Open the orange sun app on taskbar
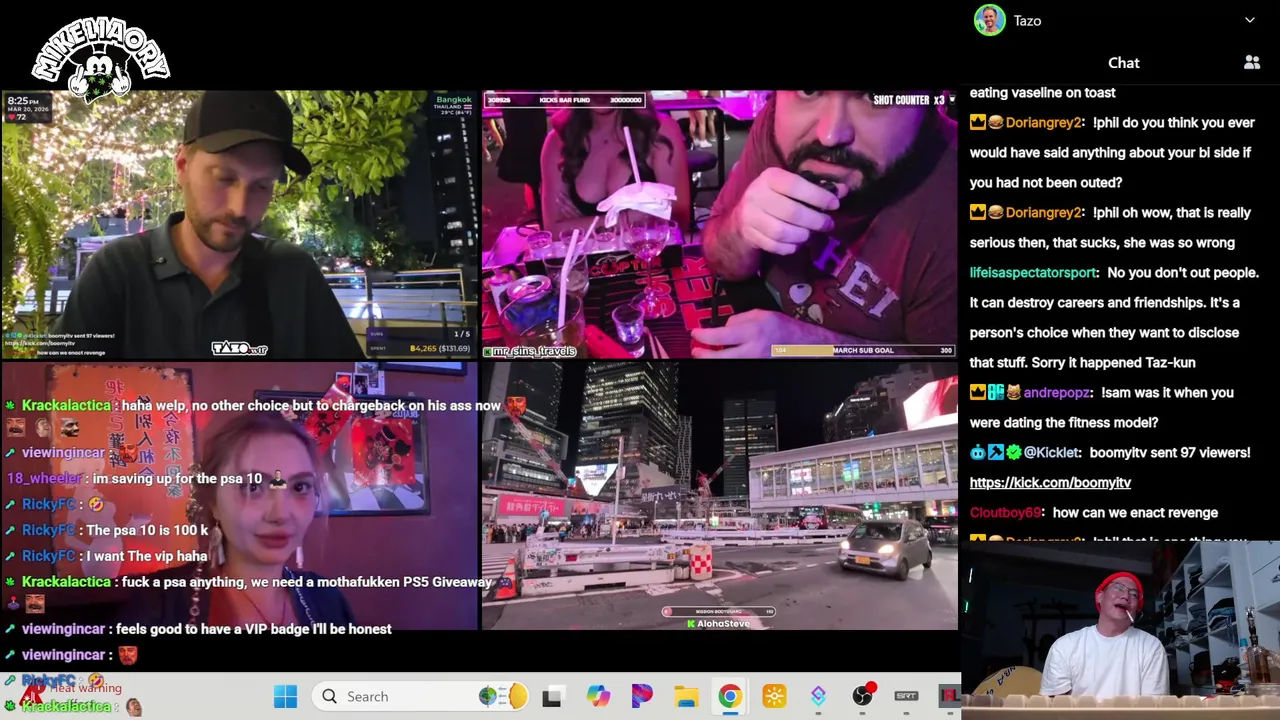The height and width of the screenshot is (720, 1280). point(774,696)
